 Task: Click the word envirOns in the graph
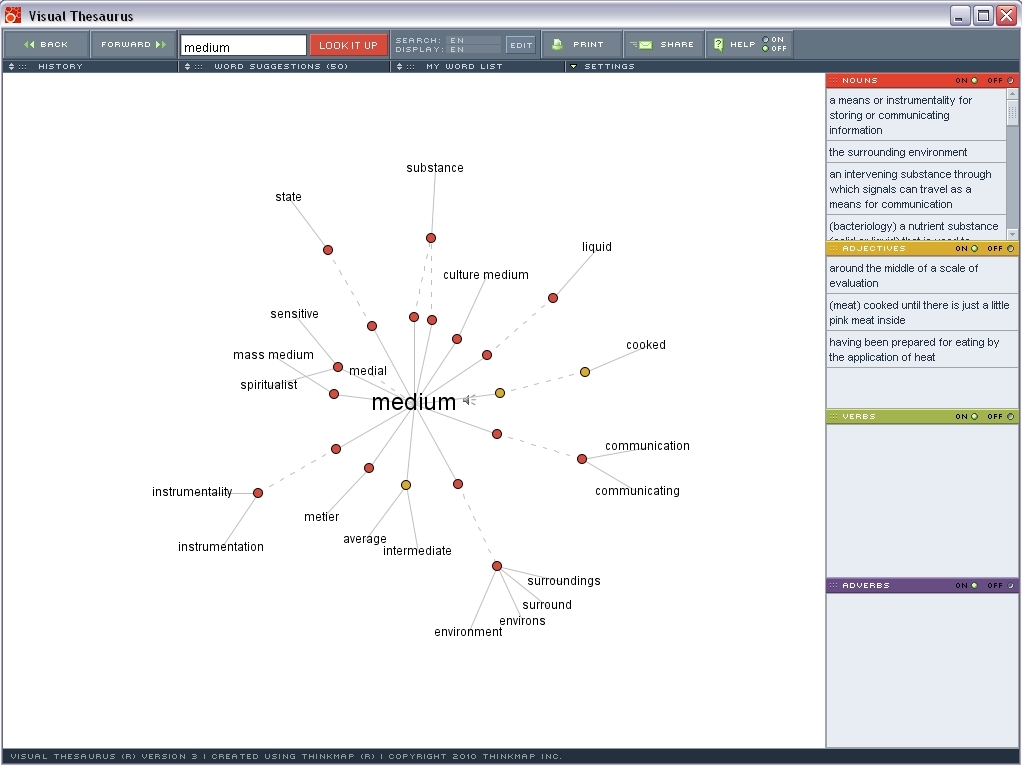(x=522, y=621)
